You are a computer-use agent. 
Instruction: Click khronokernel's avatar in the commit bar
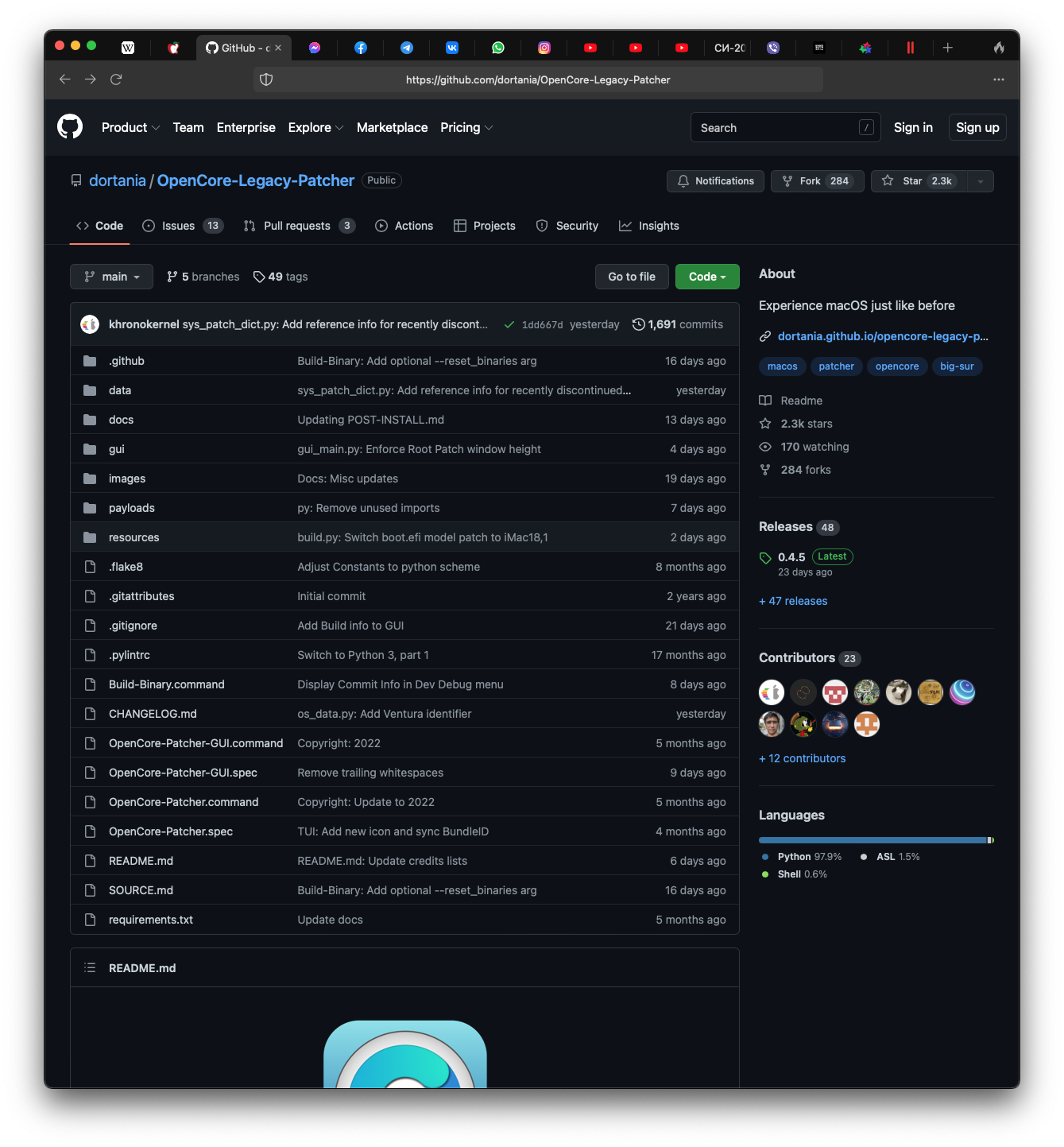tap(90, 324)
